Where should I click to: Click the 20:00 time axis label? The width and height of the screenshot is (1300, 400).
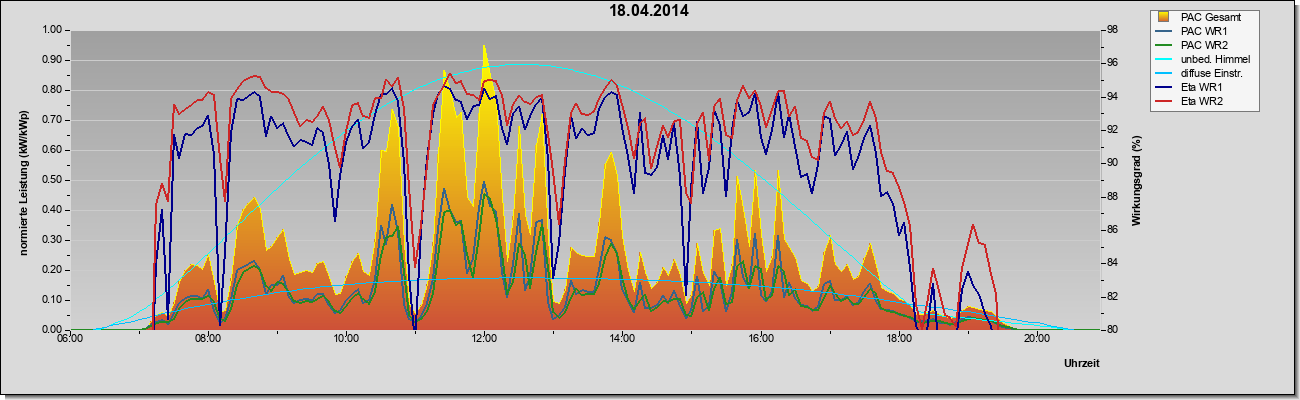[x=1037, y=340]
